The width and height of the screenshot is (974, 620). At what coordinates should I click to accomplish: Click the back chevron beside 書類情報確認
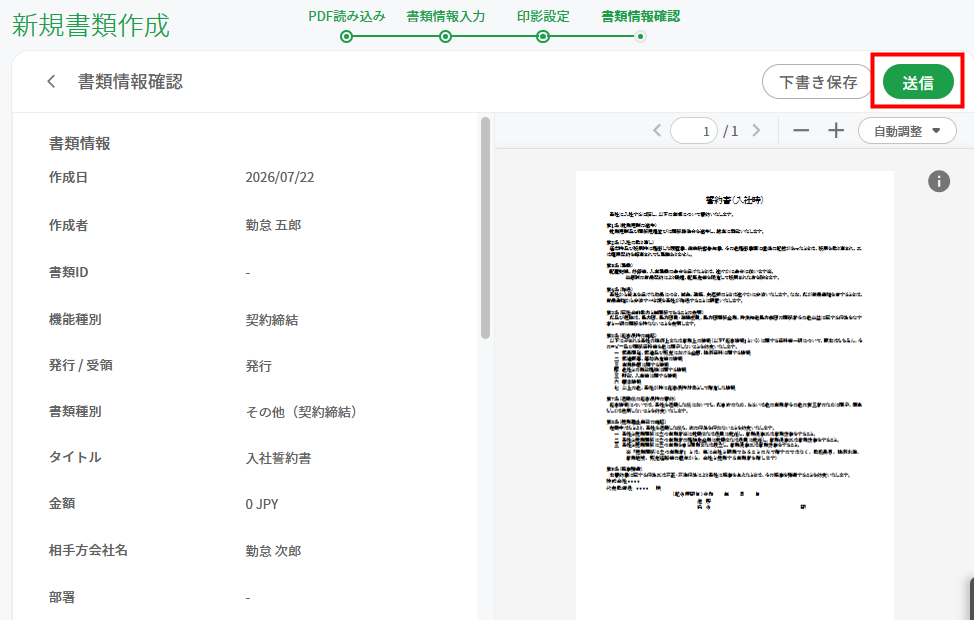click(52, 81)
